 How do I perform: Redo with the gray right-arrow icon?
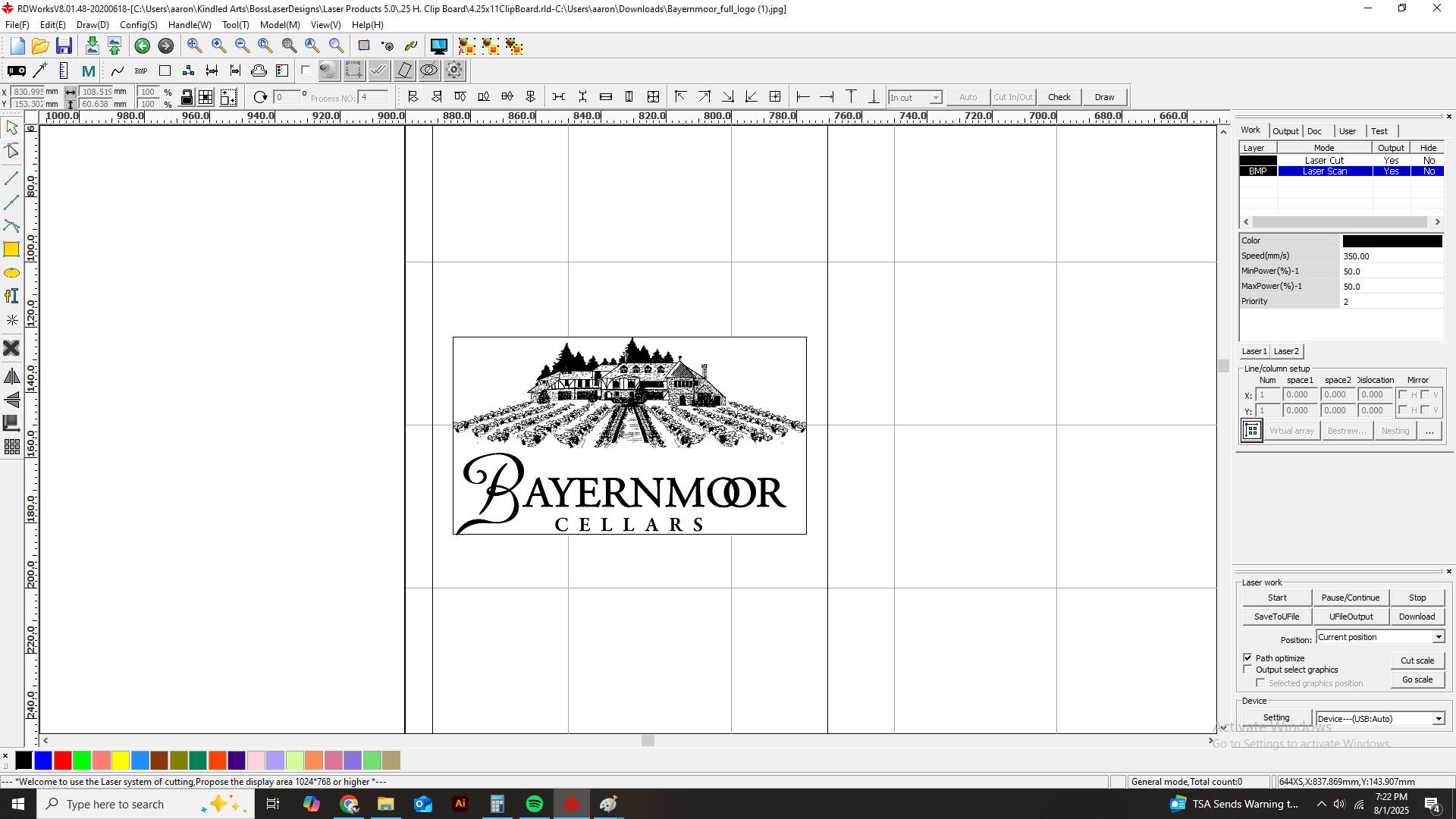tap(165, 46)
